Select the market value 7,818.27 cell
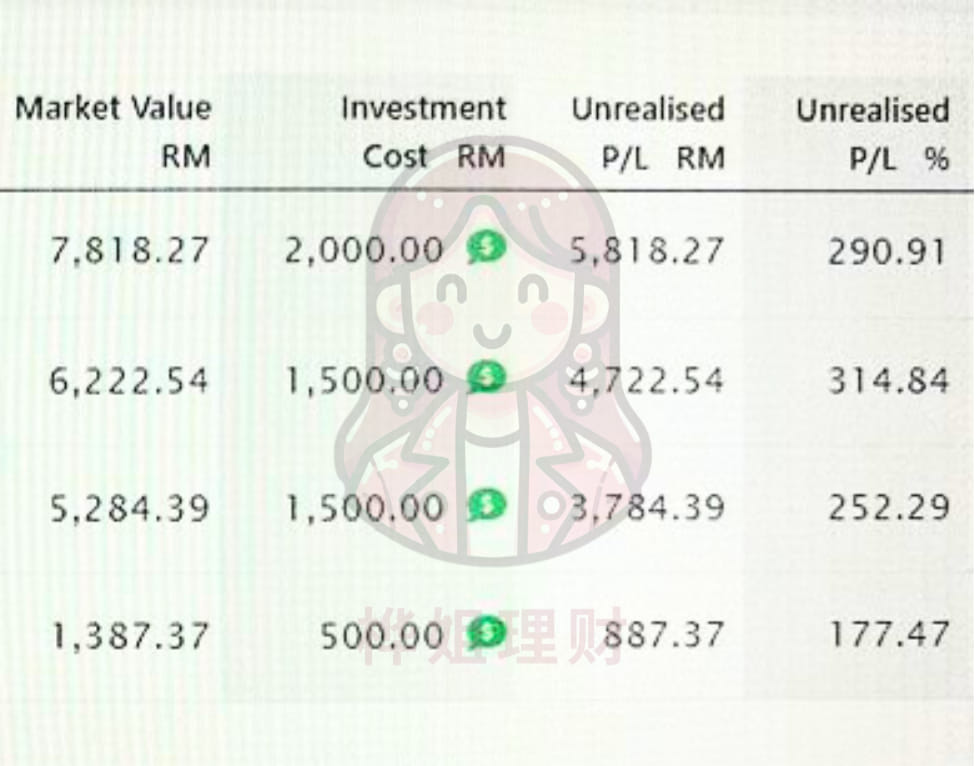Screen dimensions: 978x766 coord(130,251)
